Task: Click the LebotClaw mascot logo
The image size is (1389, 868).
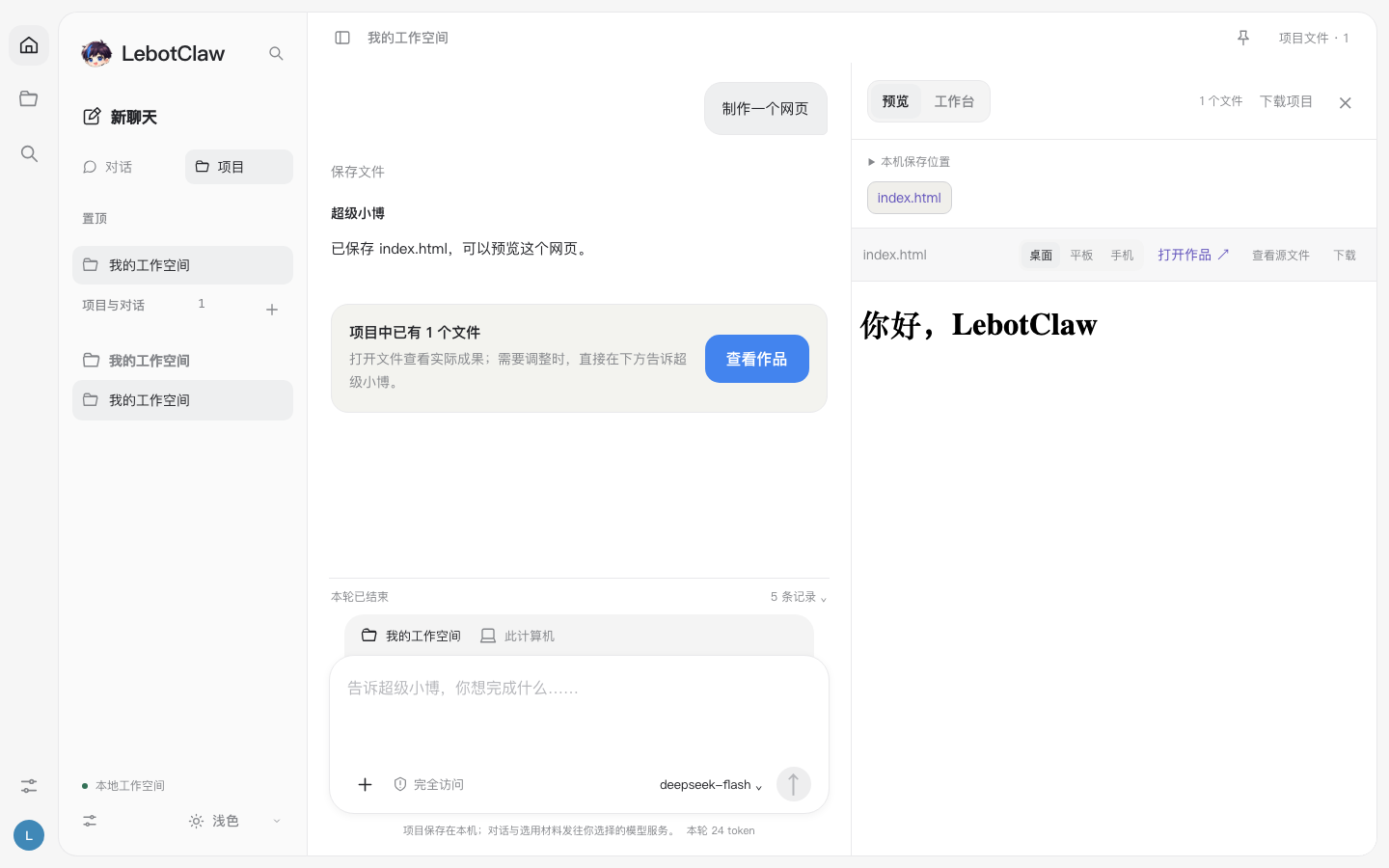Action: (x=96, y=53)
